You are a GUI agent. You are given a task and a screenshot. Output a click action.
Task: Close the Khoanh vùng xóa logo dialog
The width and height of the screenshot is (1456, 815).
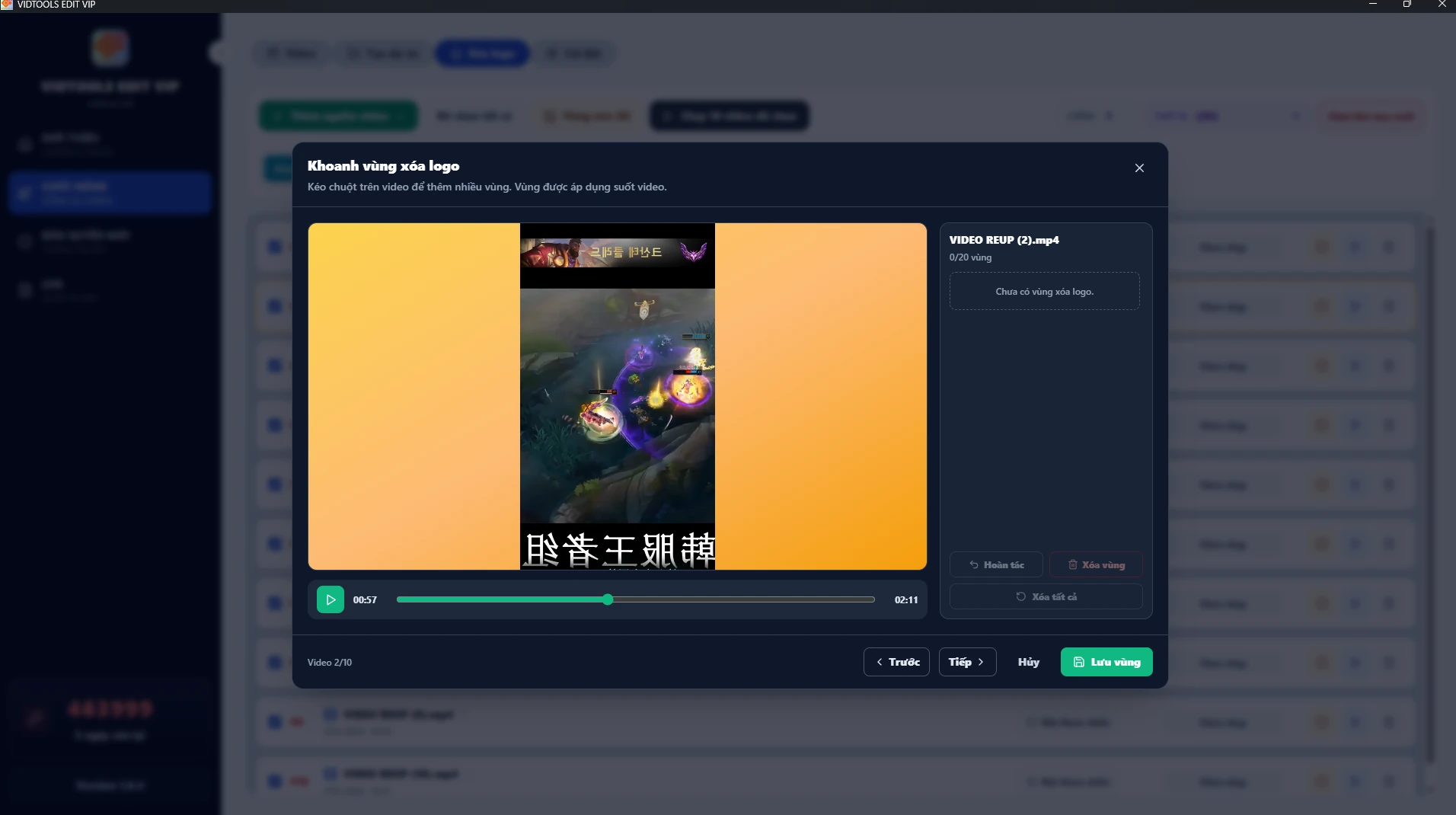point(1139,168)
